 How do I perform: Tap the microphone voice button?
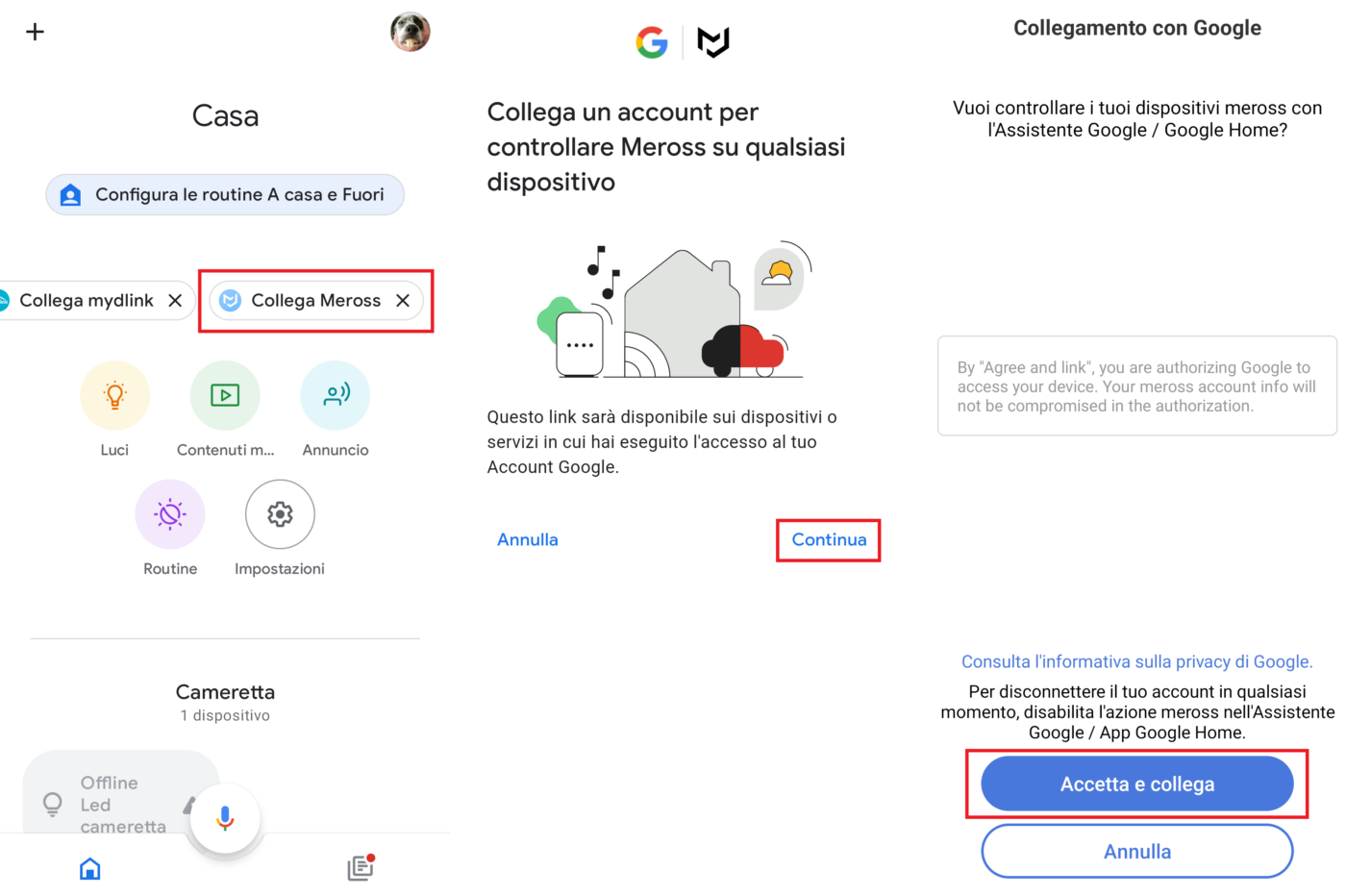225,818
